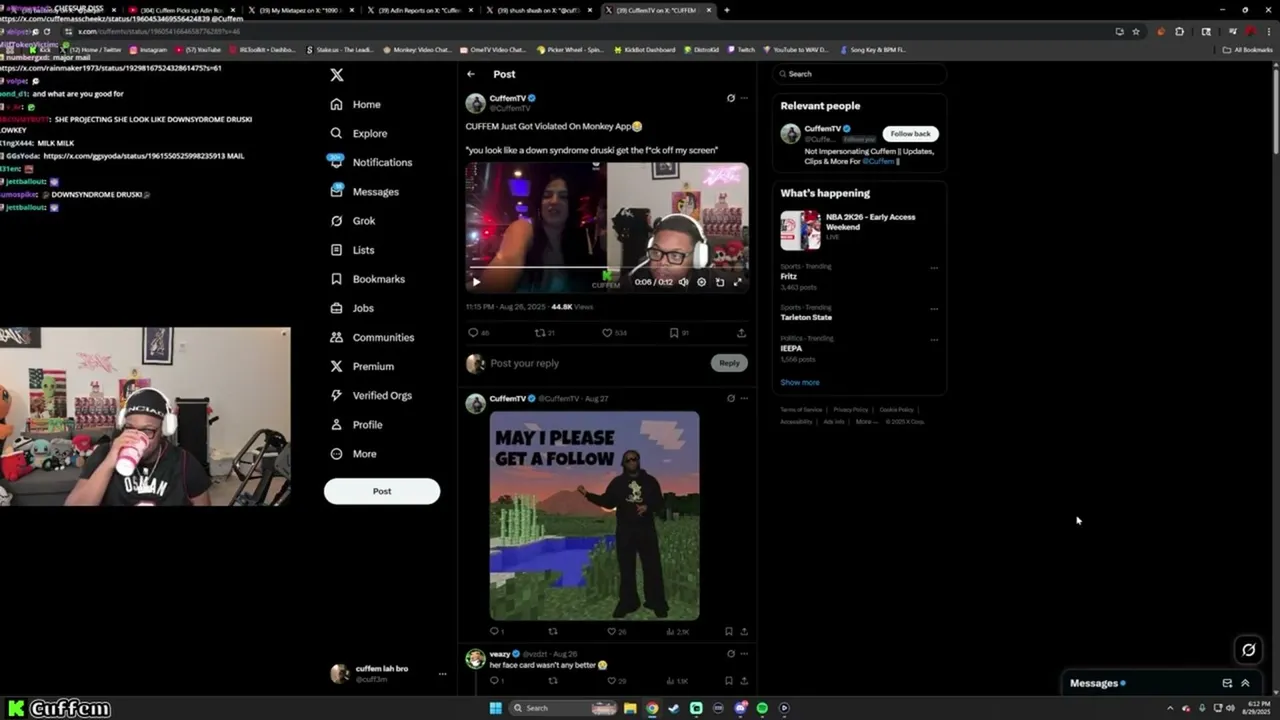This screenshot has height=720, width=1280.
Task: Open the Fritz trending topic
Action: tap(789, 276)
